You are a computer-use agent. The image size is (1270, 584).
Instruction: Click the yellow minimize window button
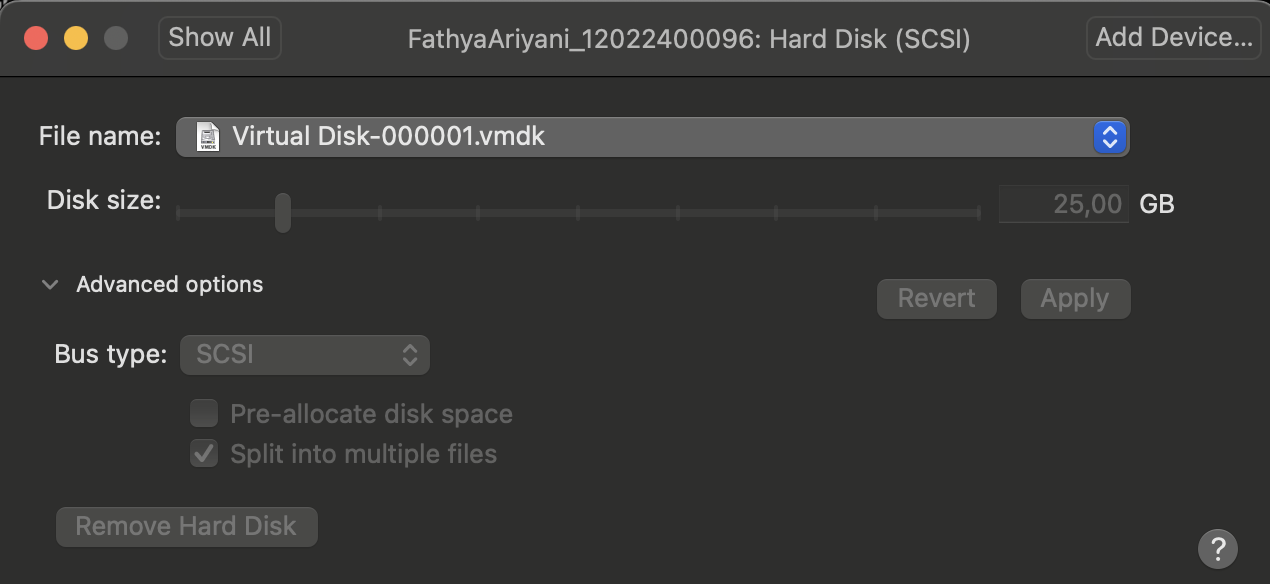pos(76,39)
